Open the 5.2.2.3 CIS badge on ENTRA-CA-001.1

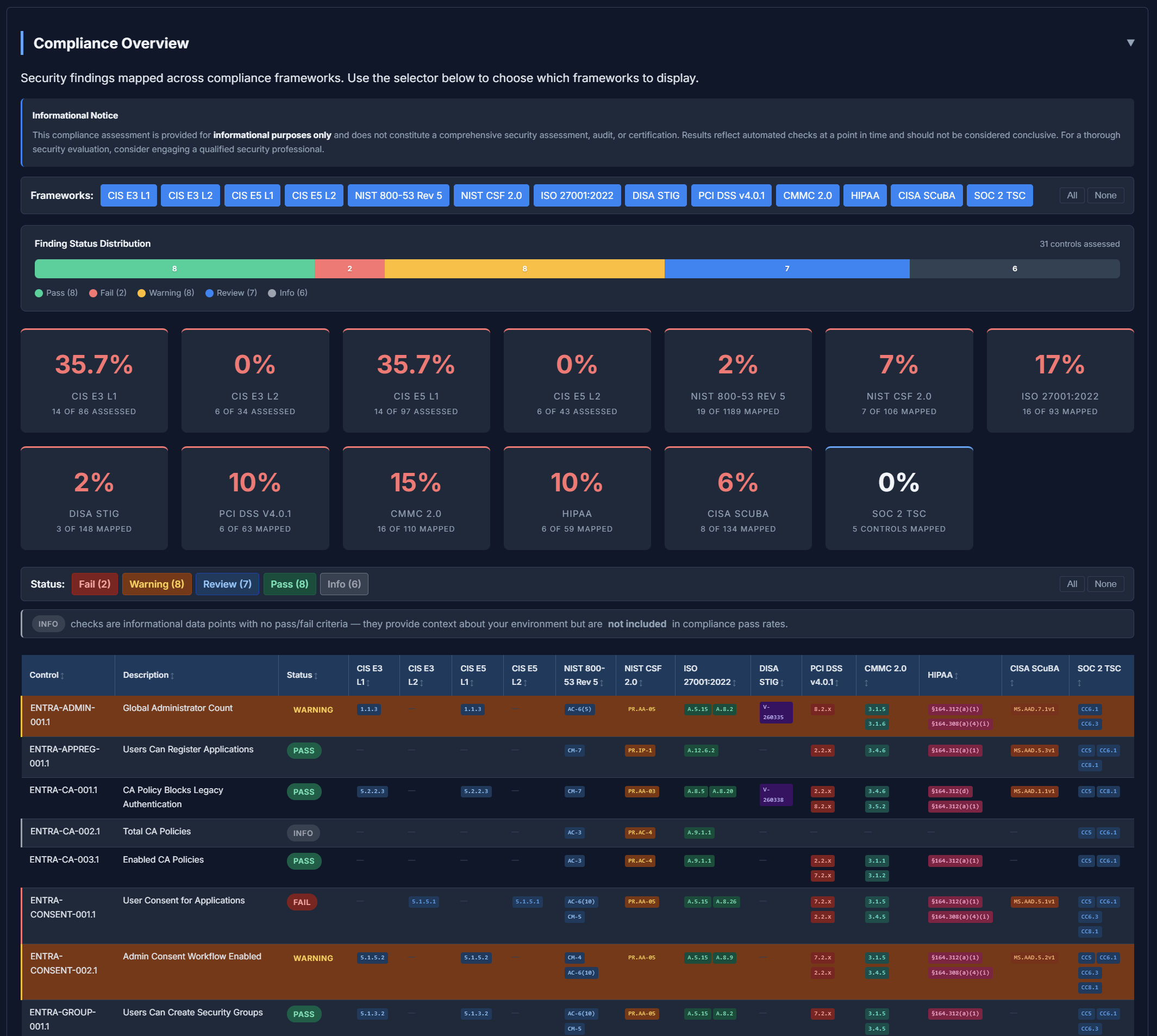pos(372,791)
